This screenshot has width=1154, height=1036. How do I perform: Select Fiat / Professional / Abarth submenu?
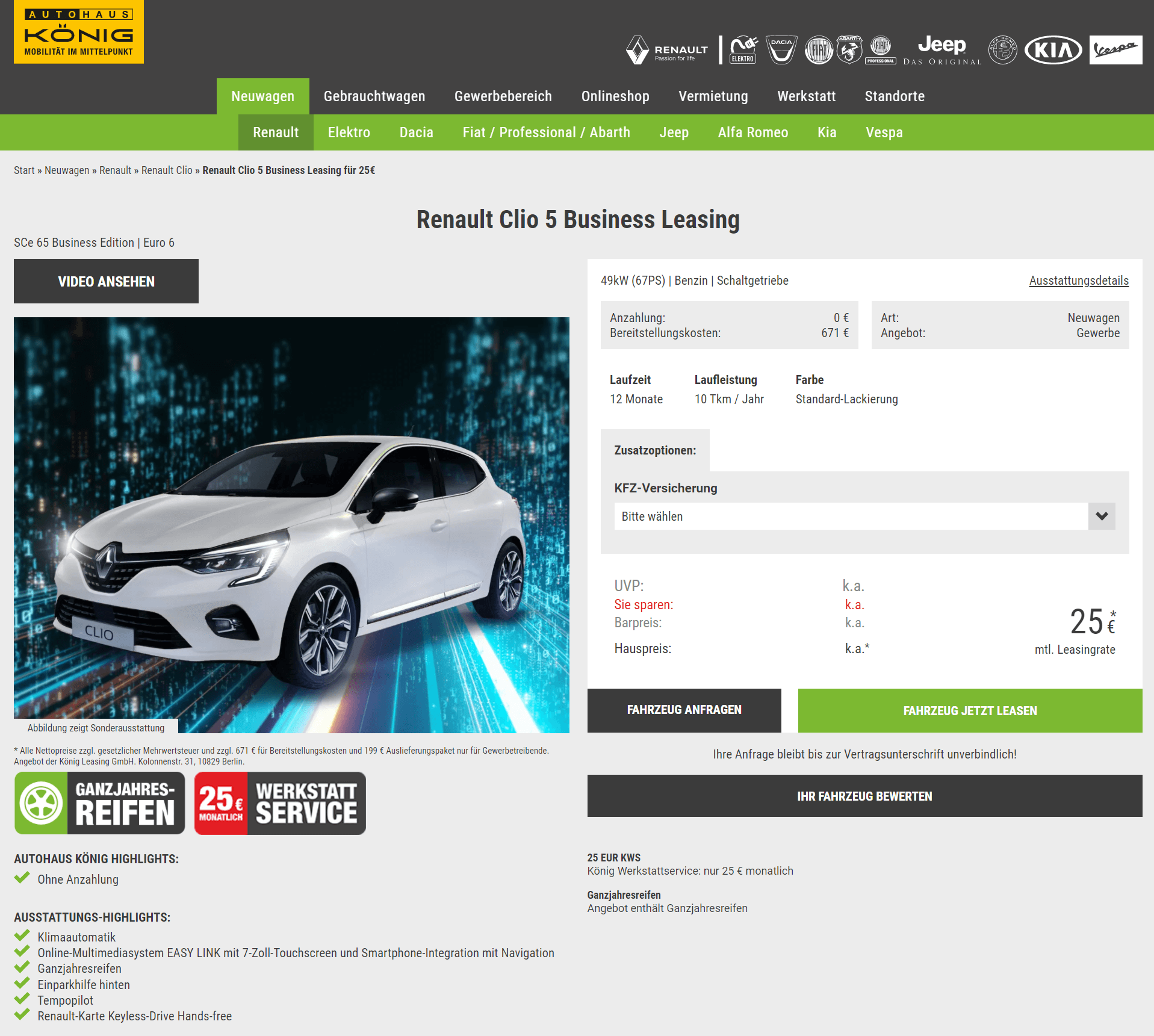547,132
